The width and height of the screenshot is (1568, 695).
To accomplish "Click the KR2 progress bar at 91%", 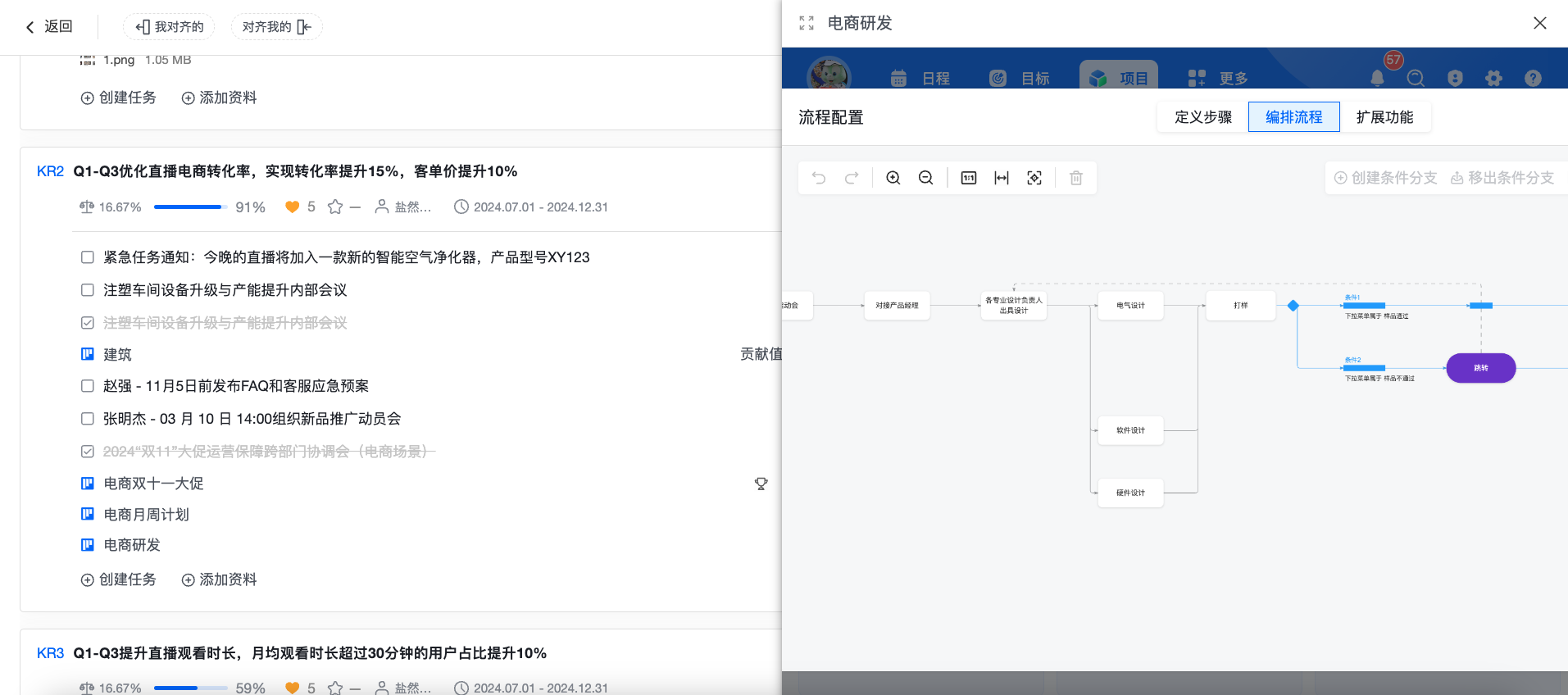I will pos(190,207).
